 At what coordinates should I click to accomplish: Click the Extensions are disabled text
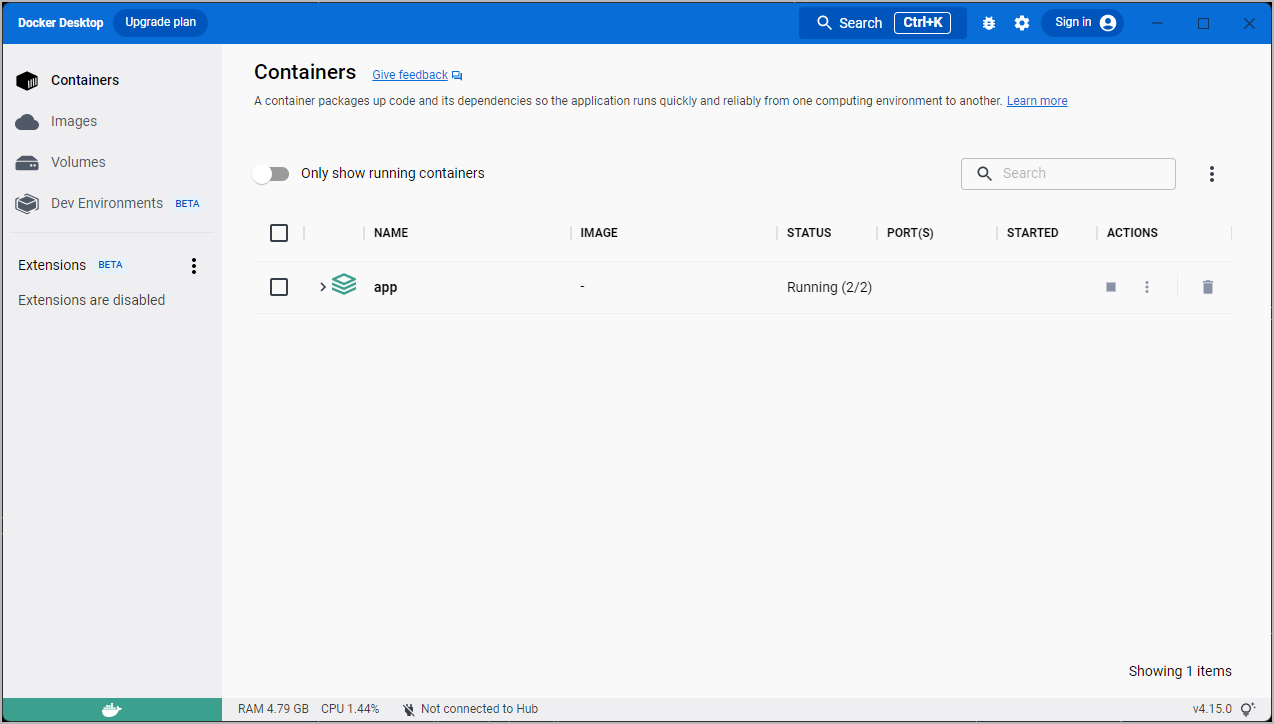pyautogui.click(x=92, y=300)
